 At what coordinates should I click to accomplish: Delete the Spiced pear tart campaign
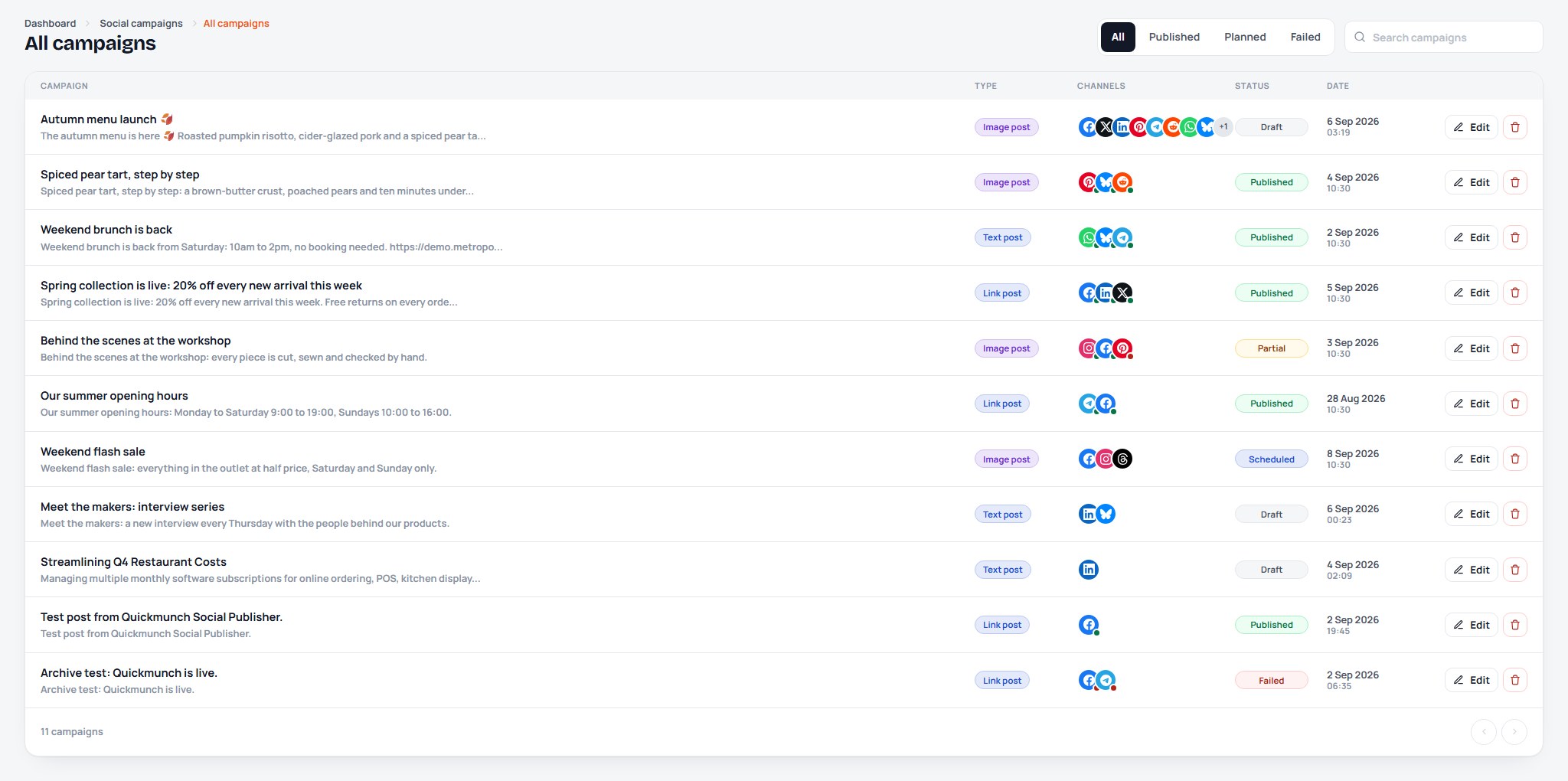click(x=1515, y=182)
